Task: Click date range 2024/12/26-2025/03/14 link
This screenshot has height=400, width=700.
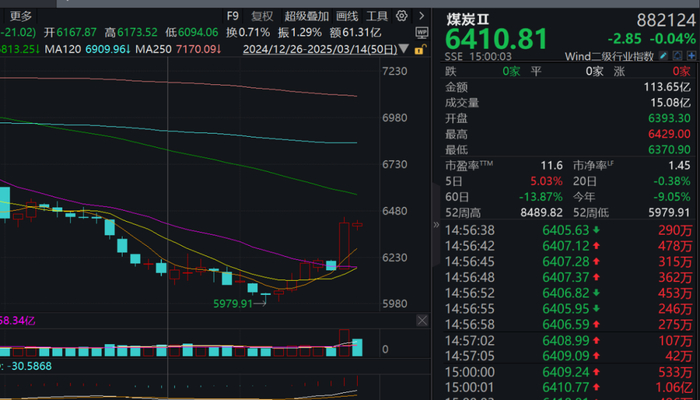Action: coord(320,49)
